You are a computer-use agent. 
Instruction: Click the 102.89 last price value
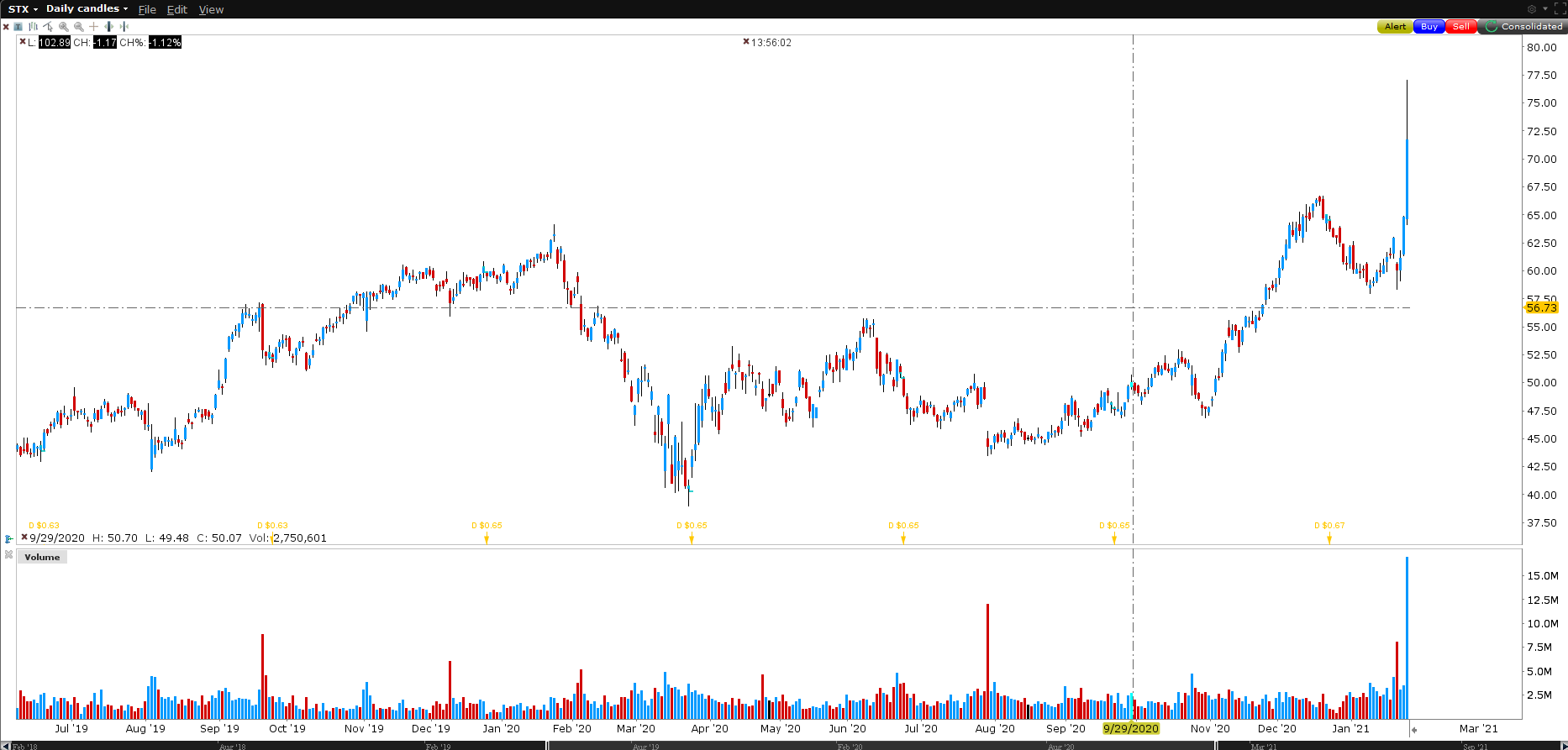[x=55, y=43]
